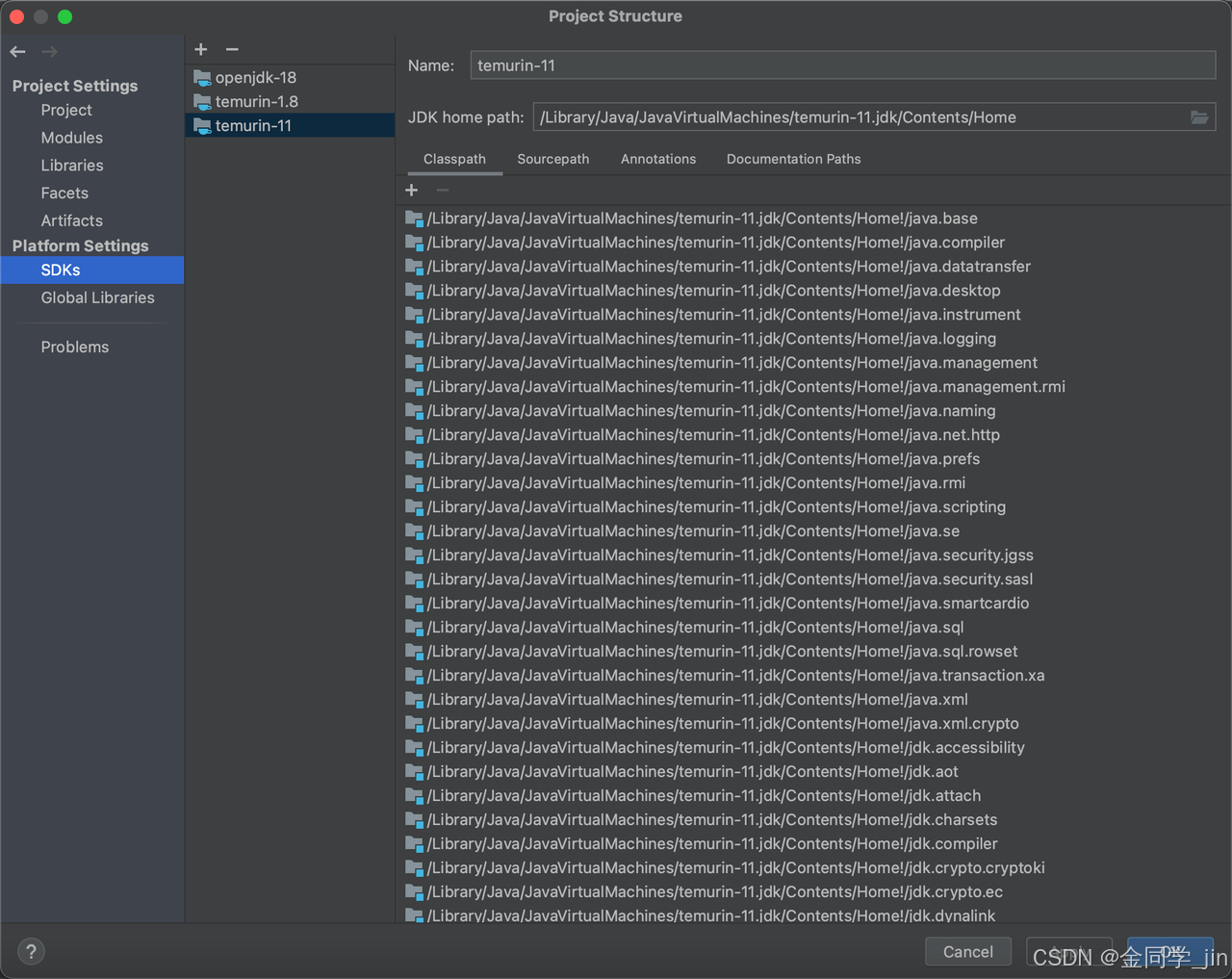This screenshot has height=979, width=1232.
Task: Click the folder icon of the java.naming entry
Action: (x=415, y=411)
